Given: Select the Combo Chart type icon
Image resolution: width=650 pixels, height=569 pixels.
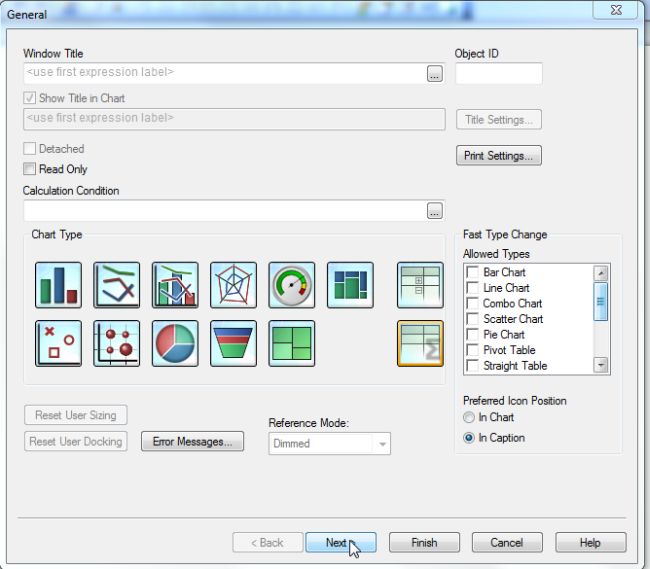Looking at the screenshot, I should point(175,285).
